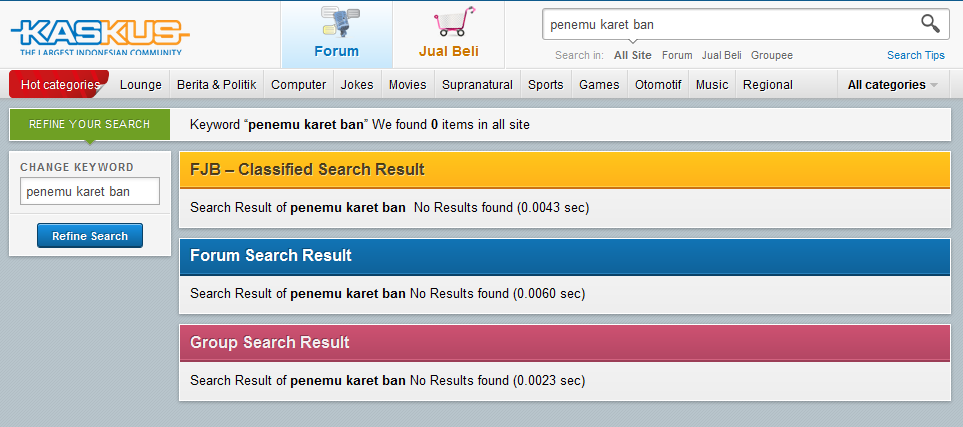Focus the main top search box
Viewport: 963px width, 427px height.
coord(731,25)
